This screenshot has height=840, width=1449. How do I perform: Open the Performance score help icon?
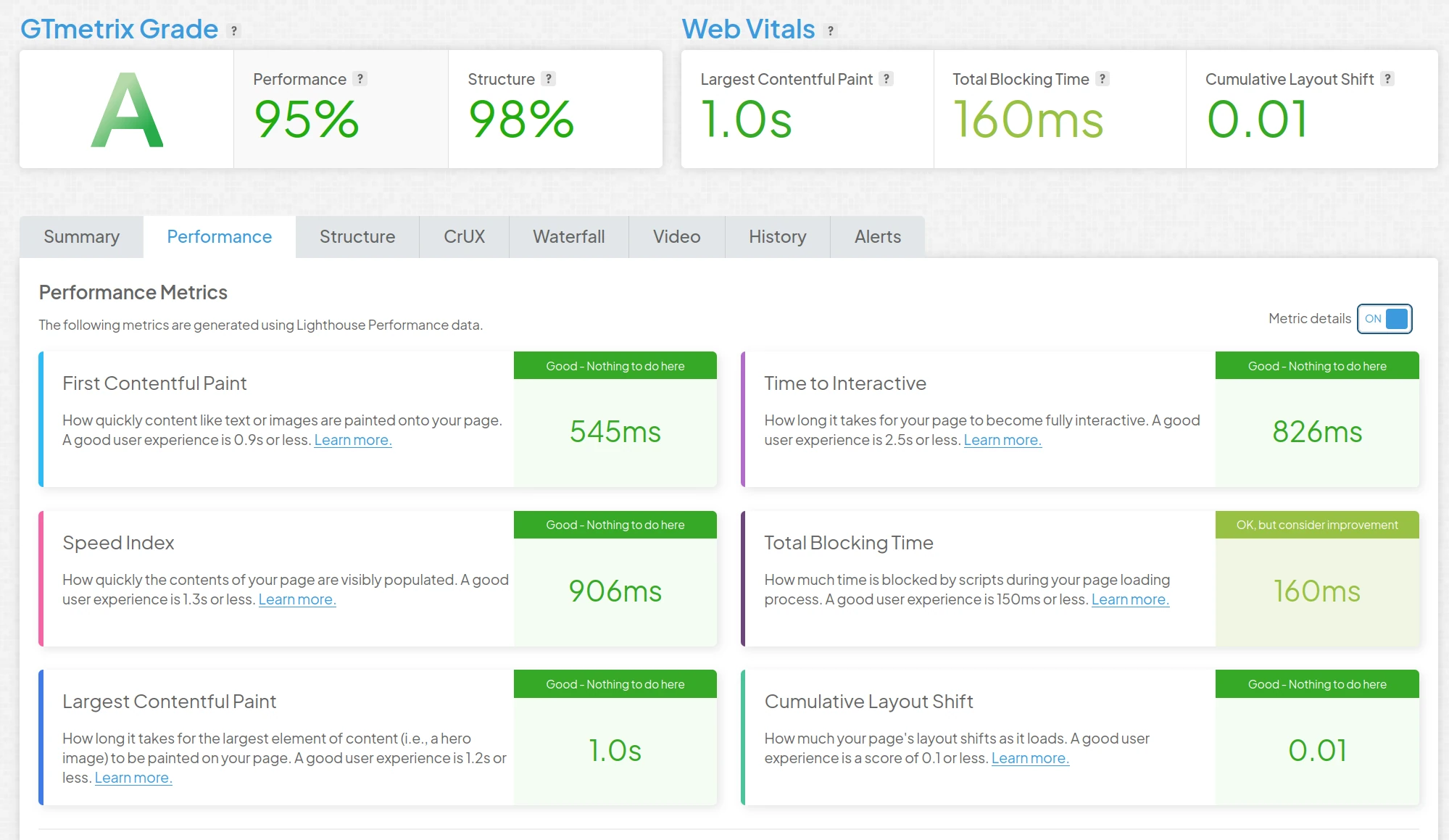tap(360, 78)
